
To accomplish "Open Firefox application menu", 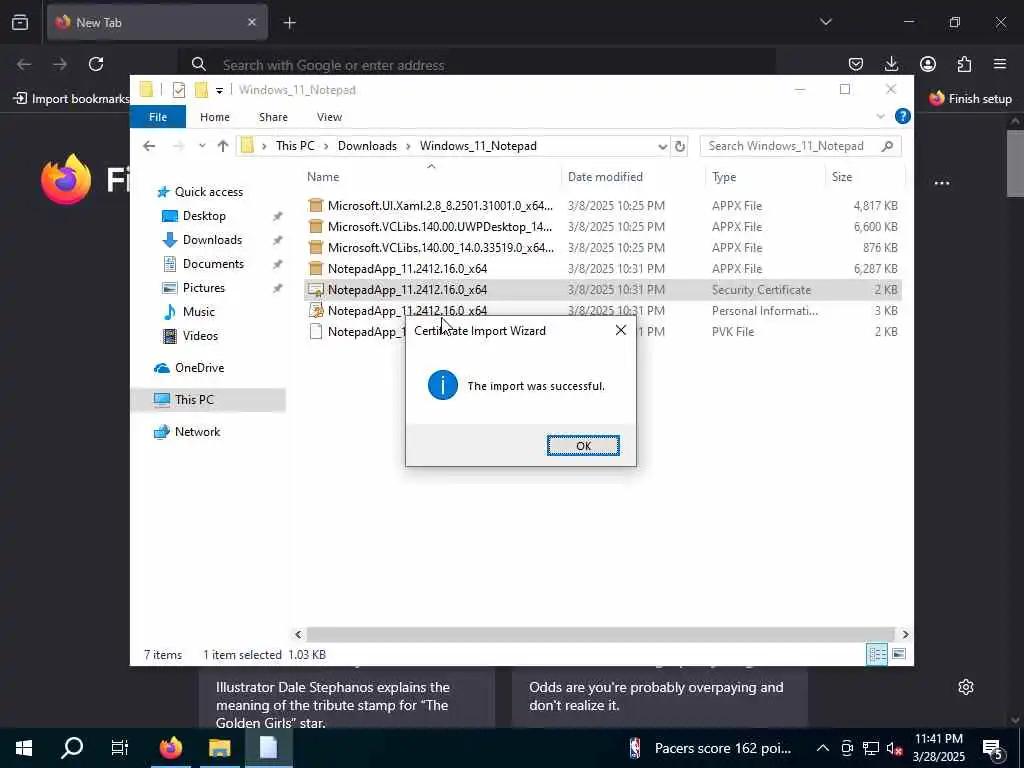I will (x=1000, y=64).
